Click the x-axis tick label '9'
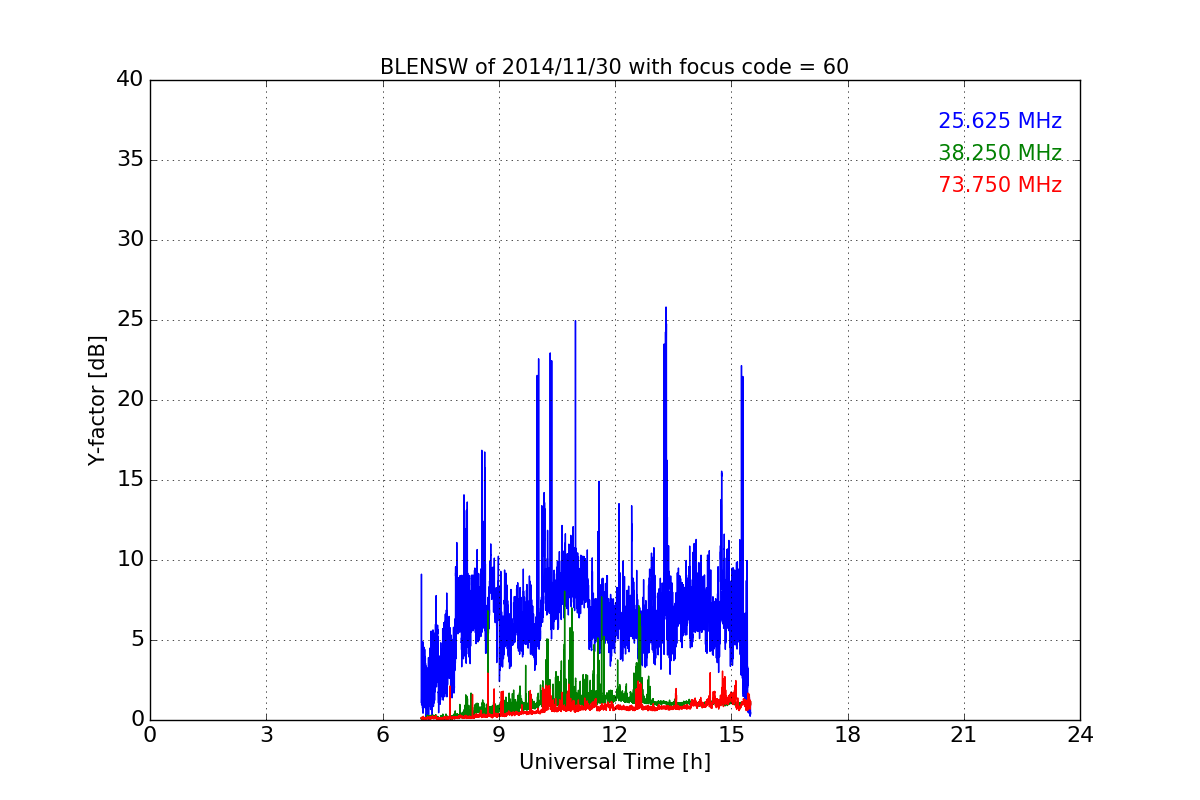This screenshot has width=1200, height=800. coord(499,735)
